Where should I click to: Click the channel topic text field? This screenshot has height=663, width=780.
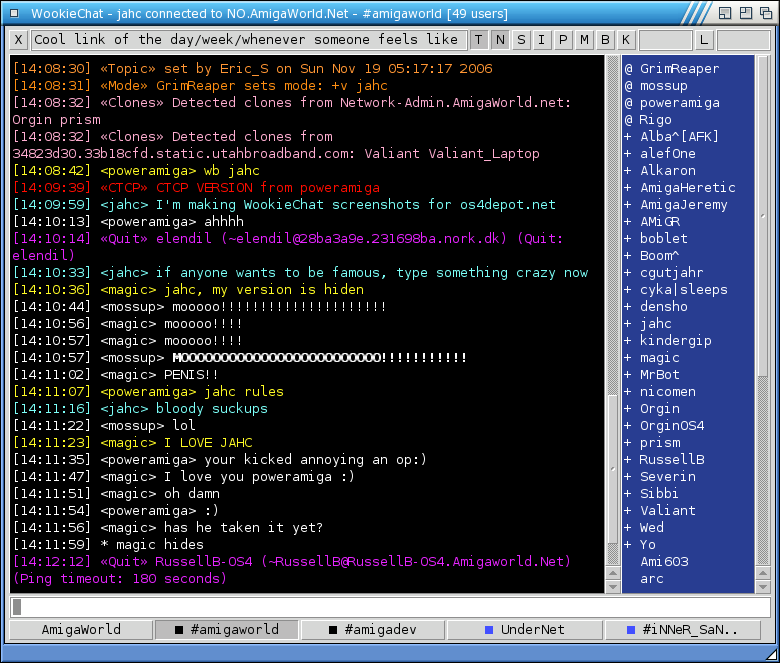[x=247, y=40]
